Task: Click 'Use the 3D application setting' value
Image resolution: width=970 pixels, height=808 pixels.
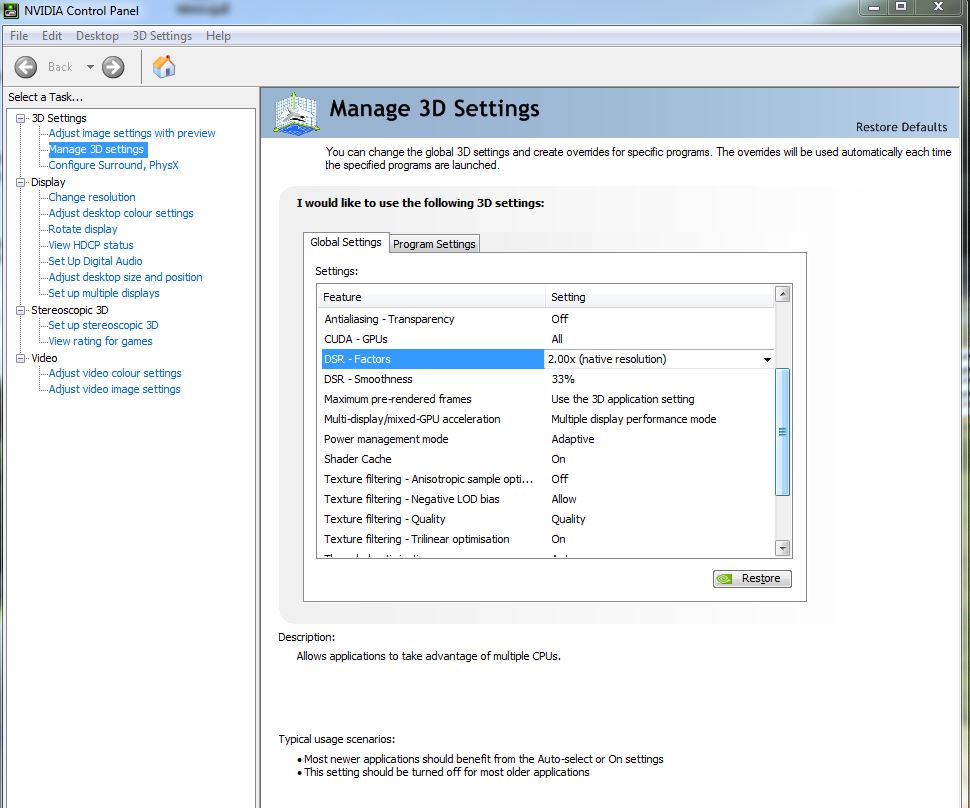Action: click(623, 399)
